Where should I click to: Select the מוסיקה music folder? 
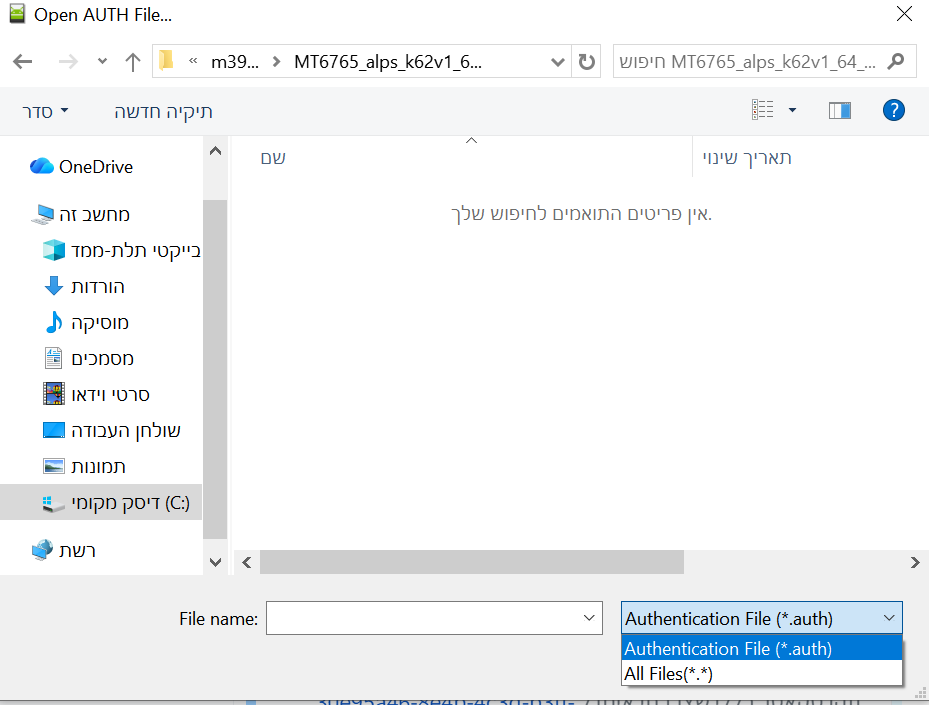pos(99,323)
